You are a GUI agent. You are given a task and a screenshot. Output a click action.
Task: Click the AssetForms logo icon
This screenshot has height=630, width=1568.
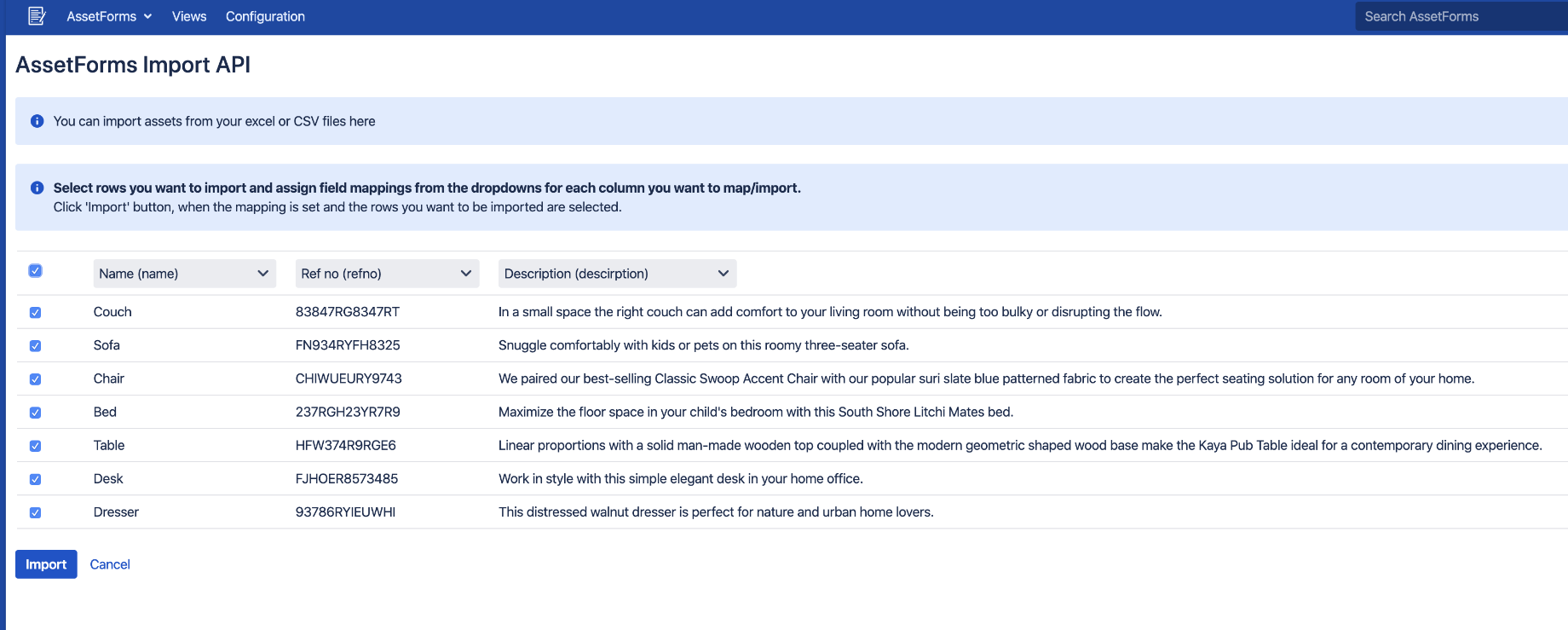pos(37,16)
